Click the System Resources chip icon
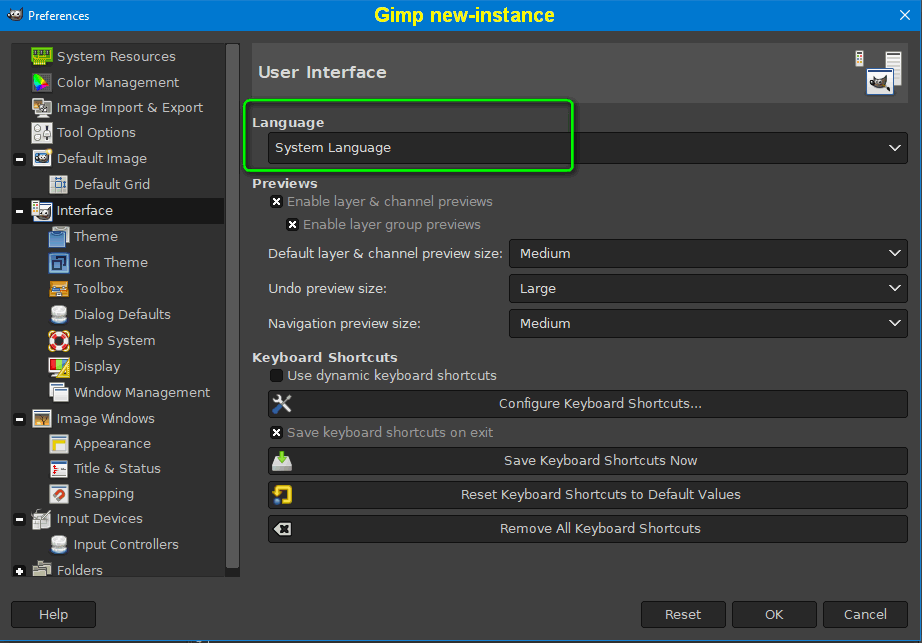 coord(42,56)
